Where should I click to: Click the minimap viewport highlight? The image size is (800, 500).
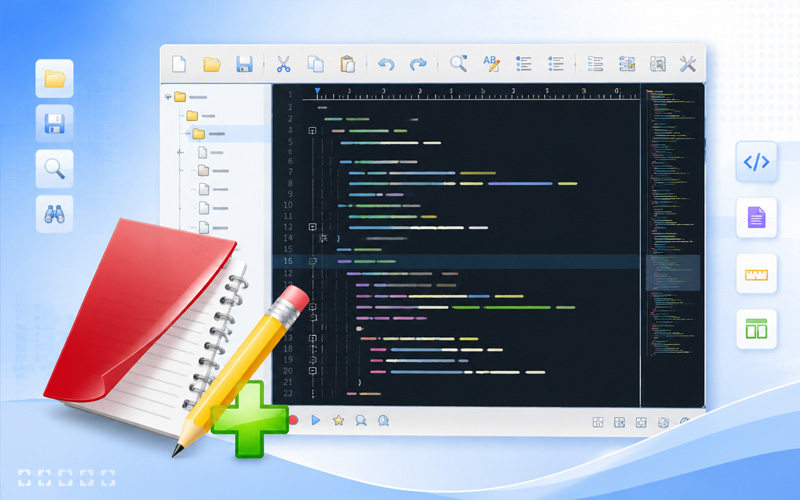[x=673, y=273]
